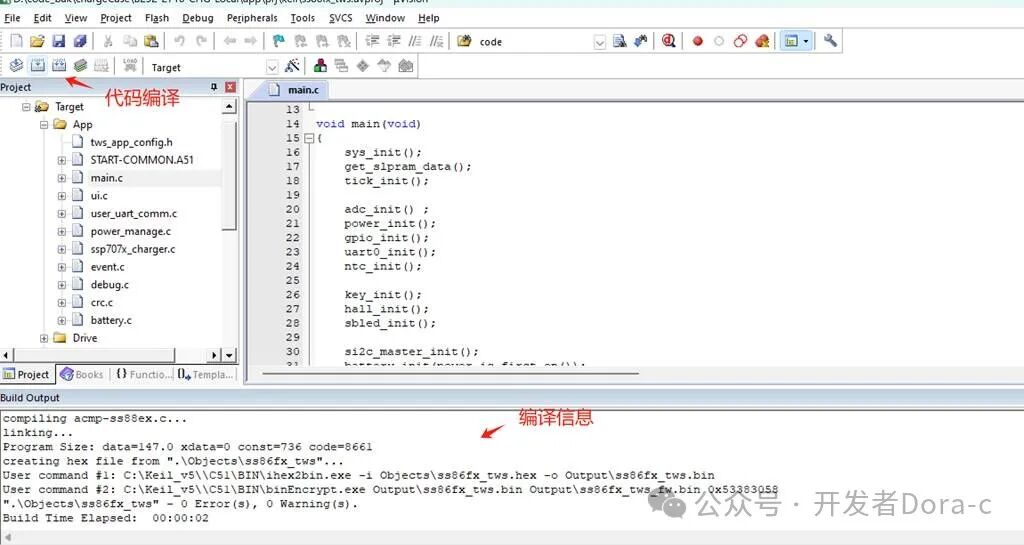This screenshot has width=1024, height=545.
Task: Open the Target selection dropdown
Action: pyautogui.click(x=272, y=67)
